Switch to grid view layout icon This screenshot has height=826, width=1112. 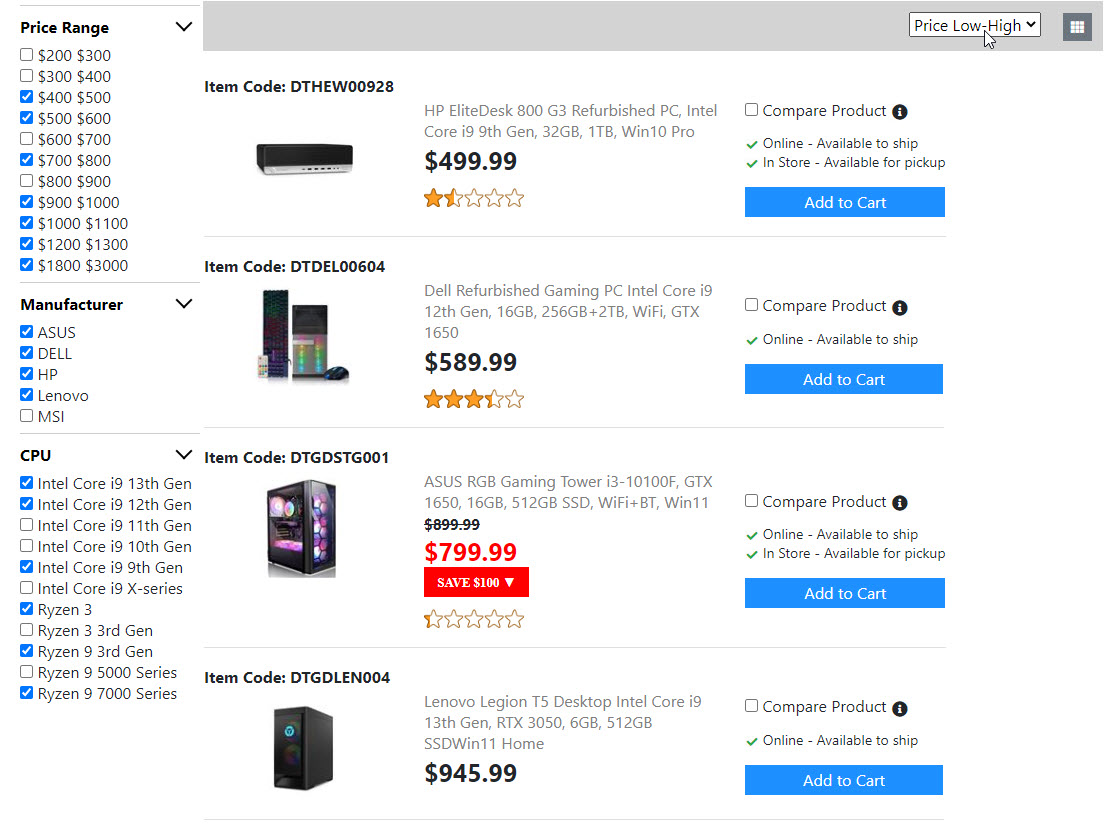click(x=1077, y=27)
